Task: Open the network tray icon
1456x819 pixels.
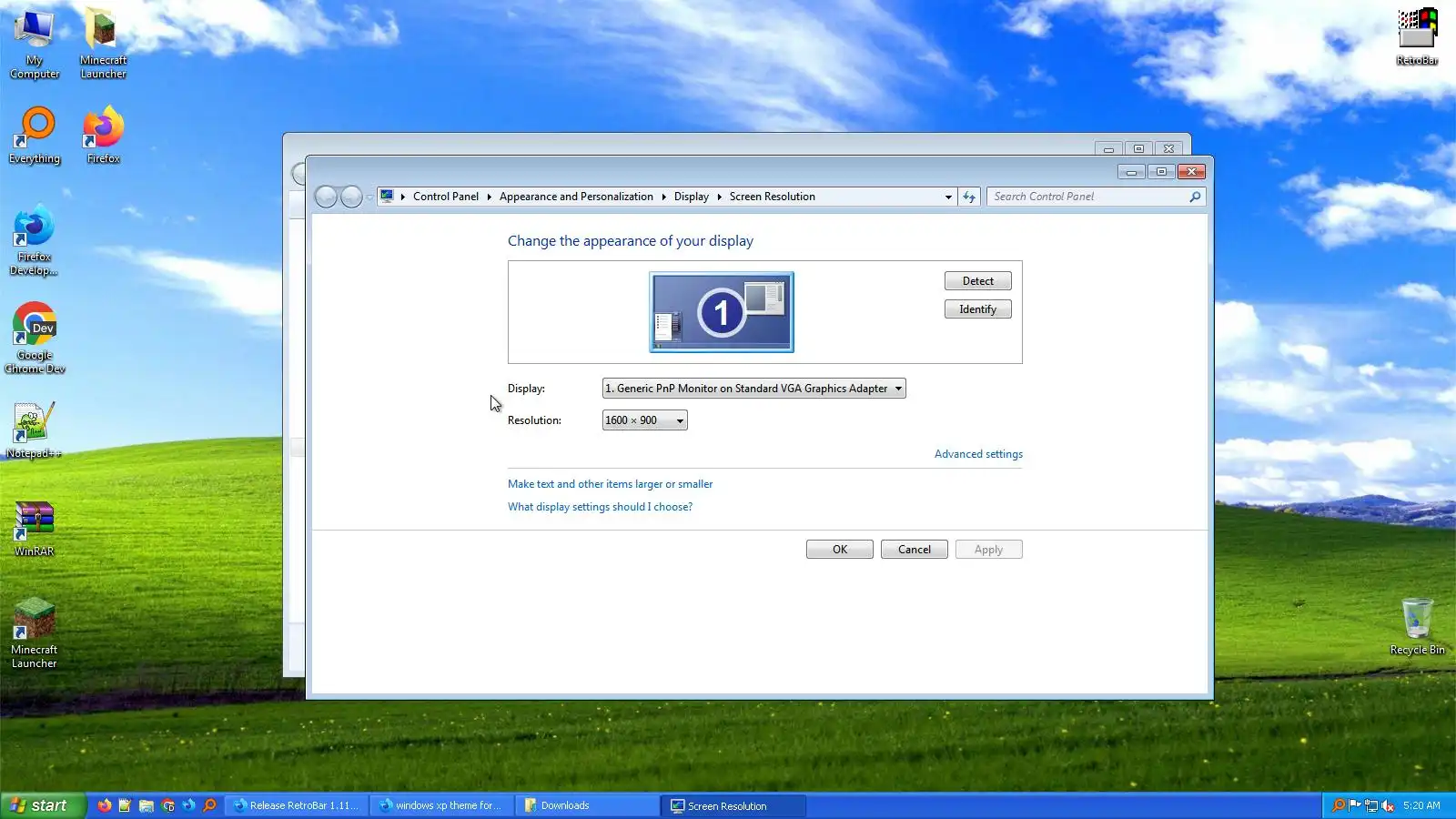Action: tap(1370, 805)
